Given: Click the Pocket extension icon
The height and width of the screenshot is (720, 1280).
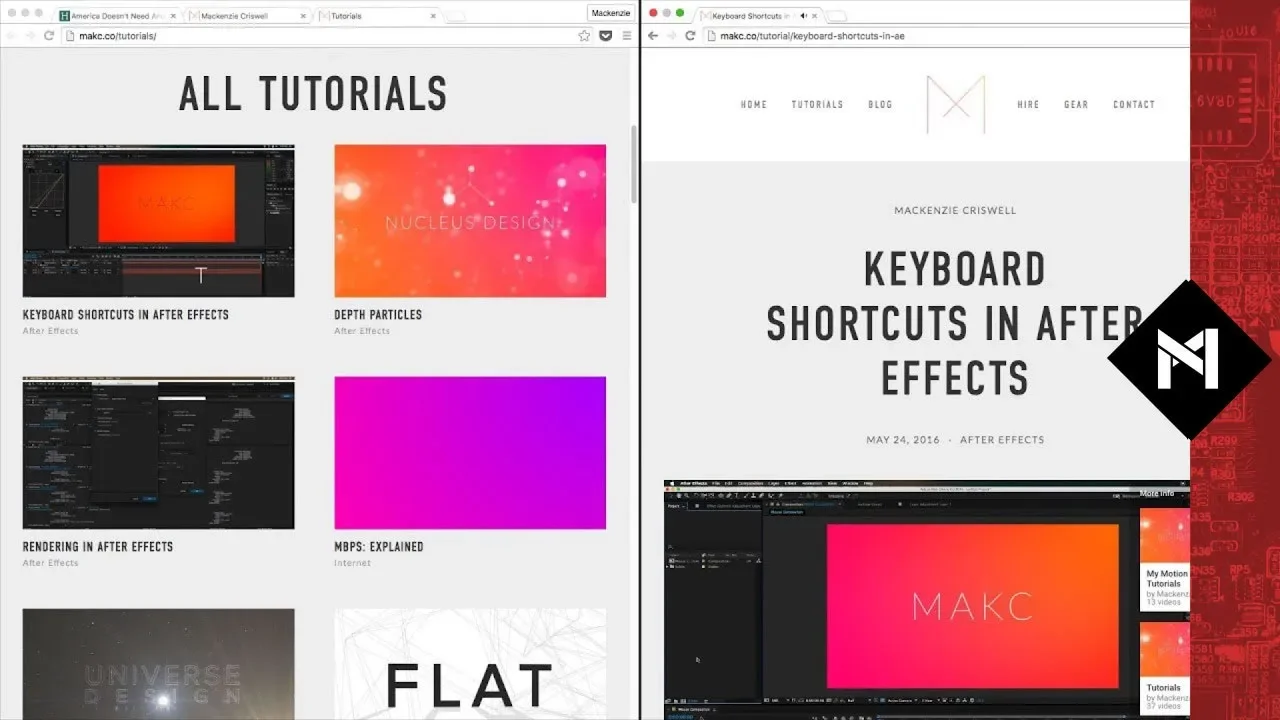Looking at the screenshot, I should [605, 36].
